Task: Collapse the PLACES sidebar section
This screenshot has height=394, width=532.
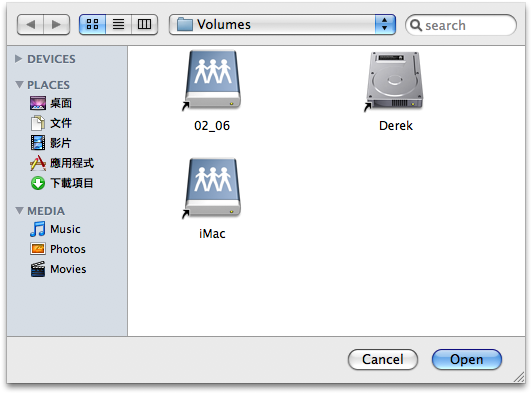Action: [x=19, y=84]
